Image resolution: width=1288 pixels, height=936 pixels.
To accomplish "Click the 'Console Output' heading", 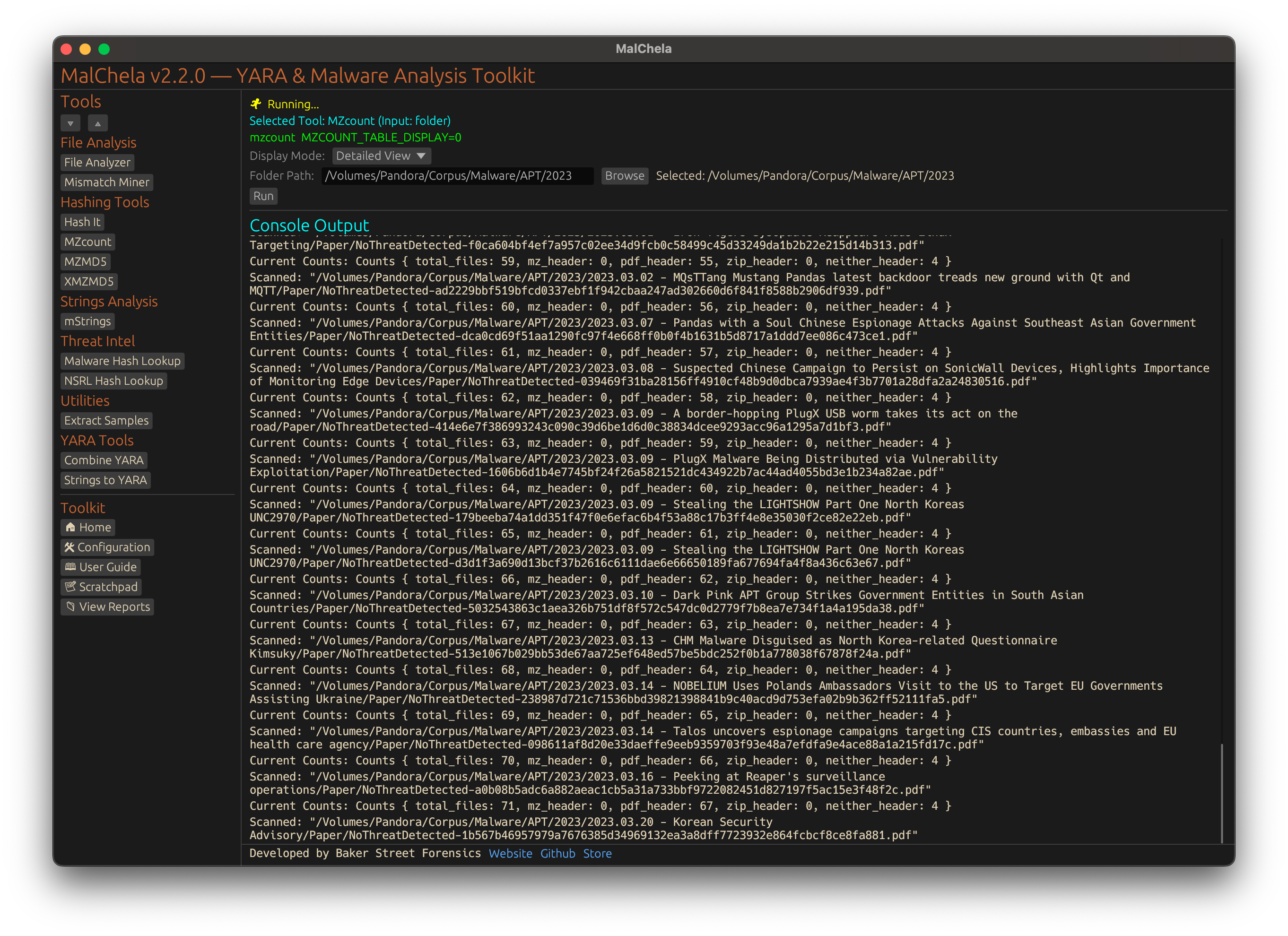I will coord(310,225).
